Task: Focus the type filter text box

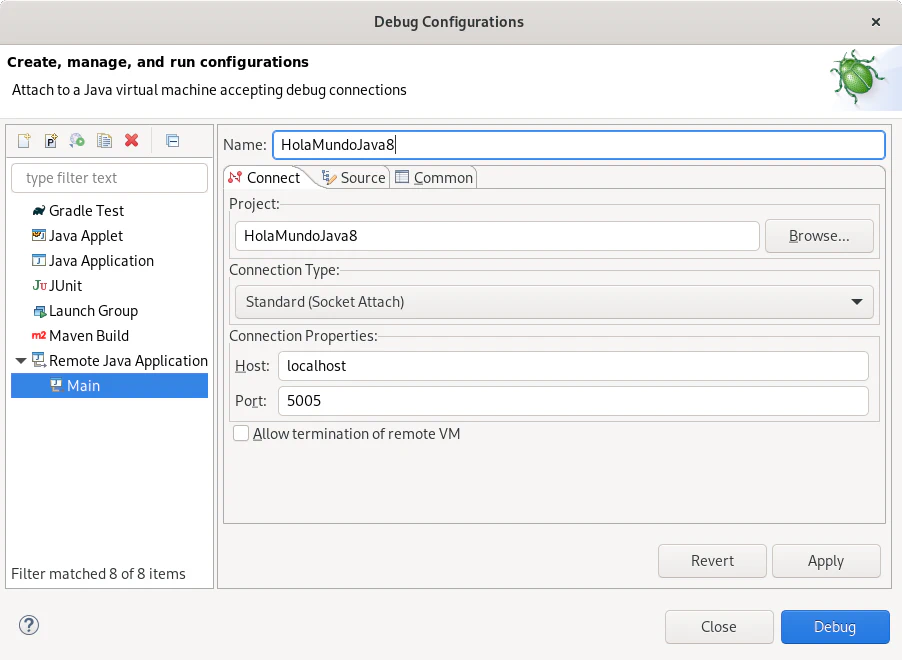Action: pos(109,178)
